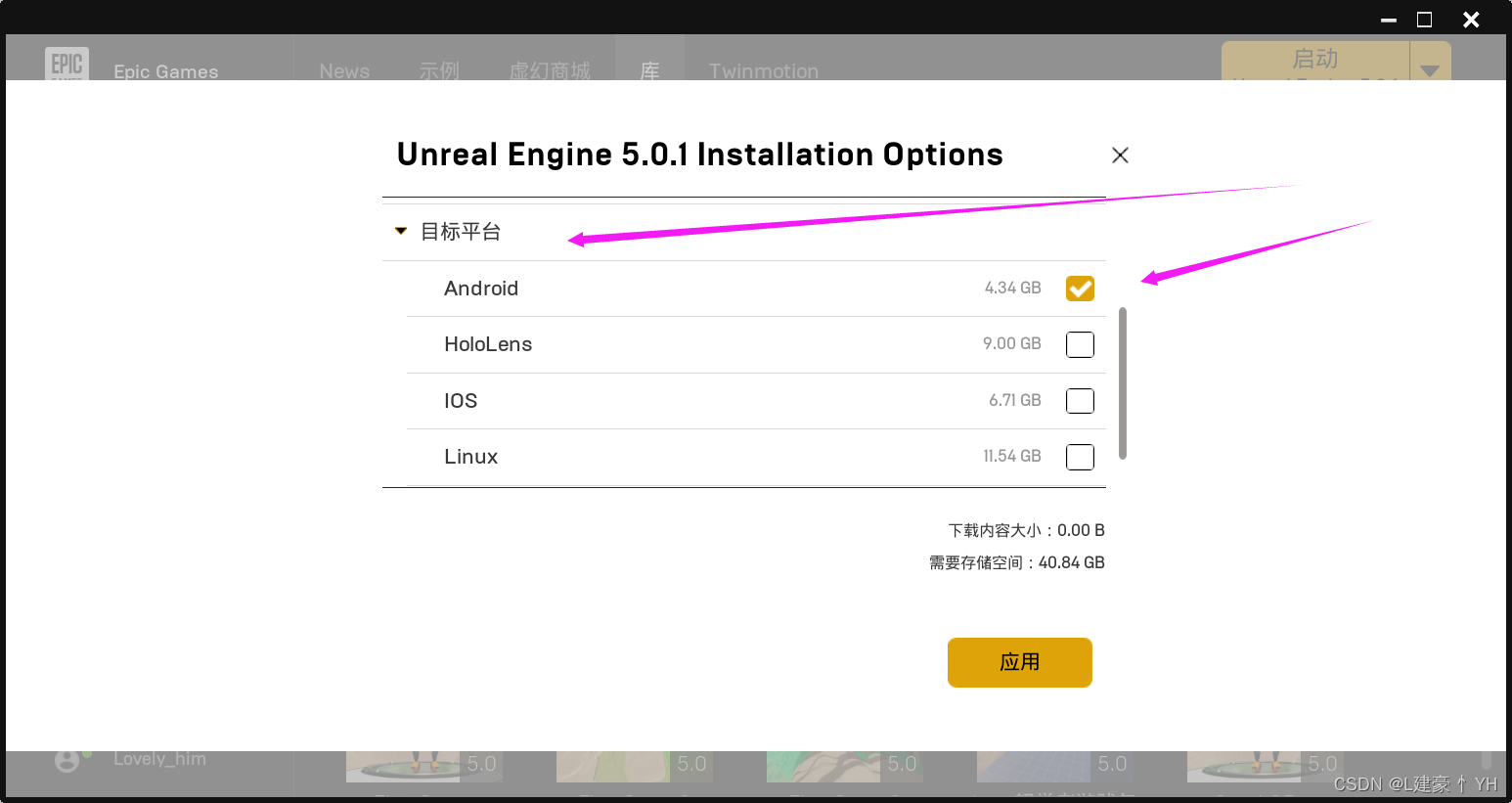Click the 6.71 GB size value
Screen dimensions: 1512x803
(x=1014, y=400)
